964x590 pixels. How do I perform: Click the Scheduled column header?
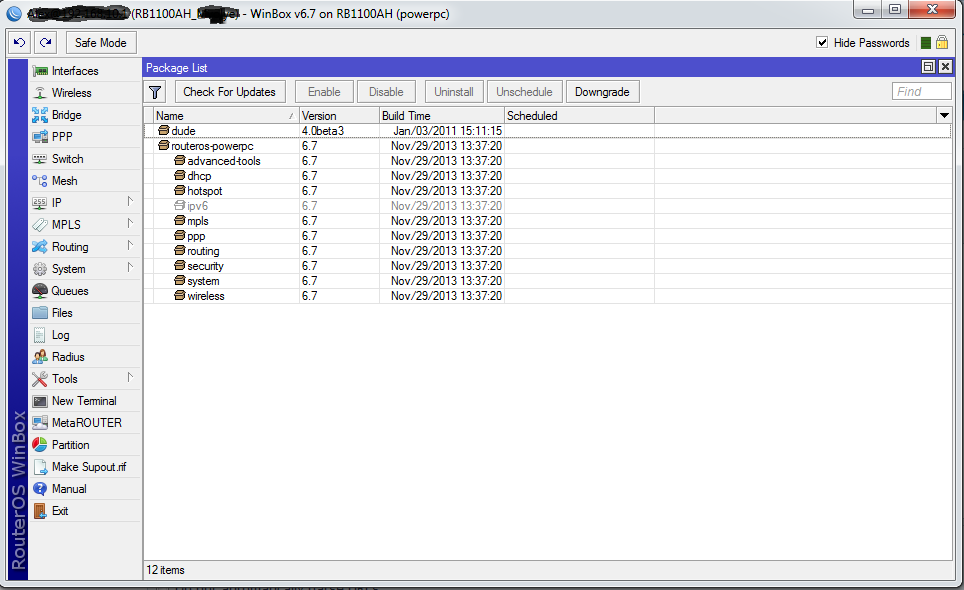(x=579, y=116)
